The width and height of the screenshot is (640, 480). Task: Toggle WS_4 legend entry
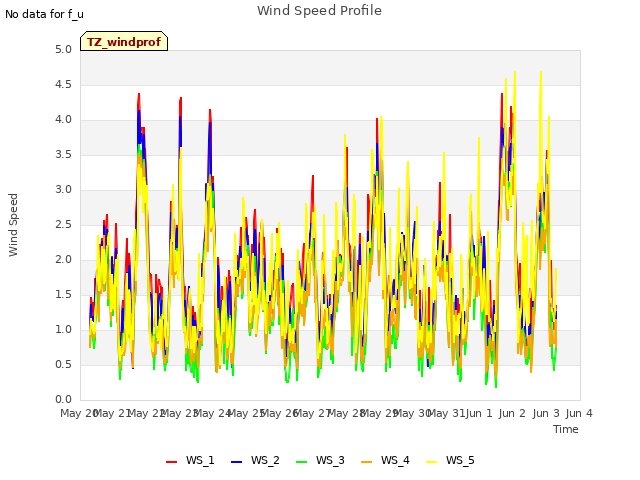pos(385,460)
